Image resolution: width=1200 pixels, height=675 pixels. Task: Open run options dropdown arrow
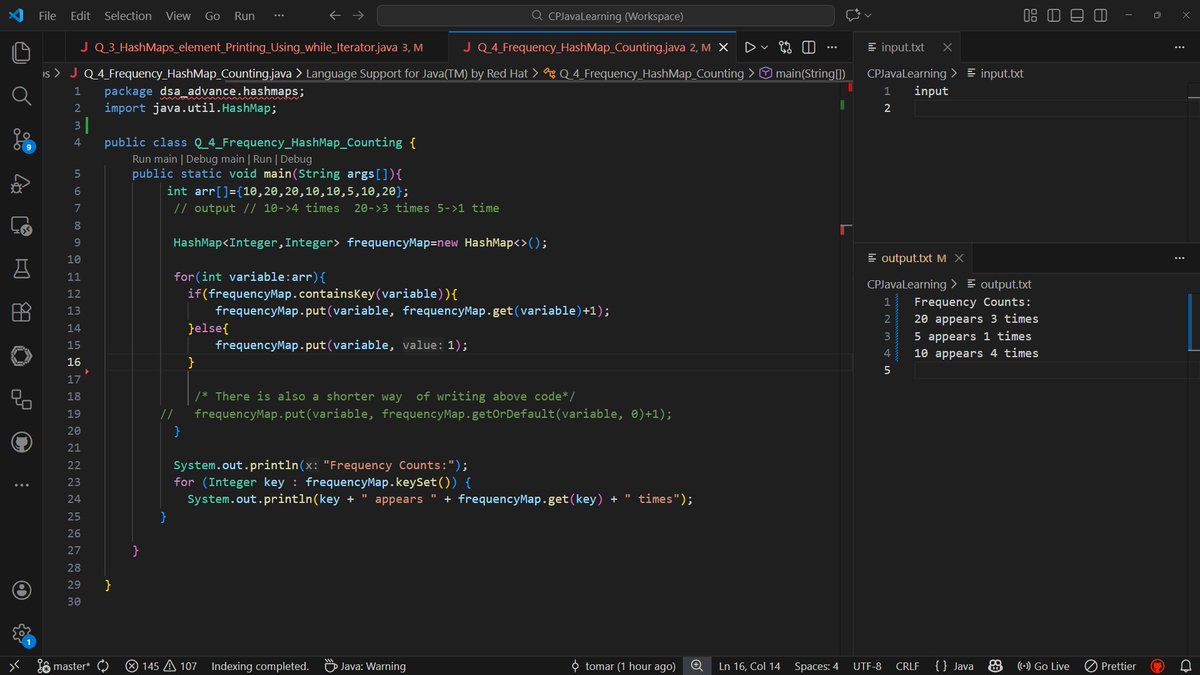tap(765, 47)
